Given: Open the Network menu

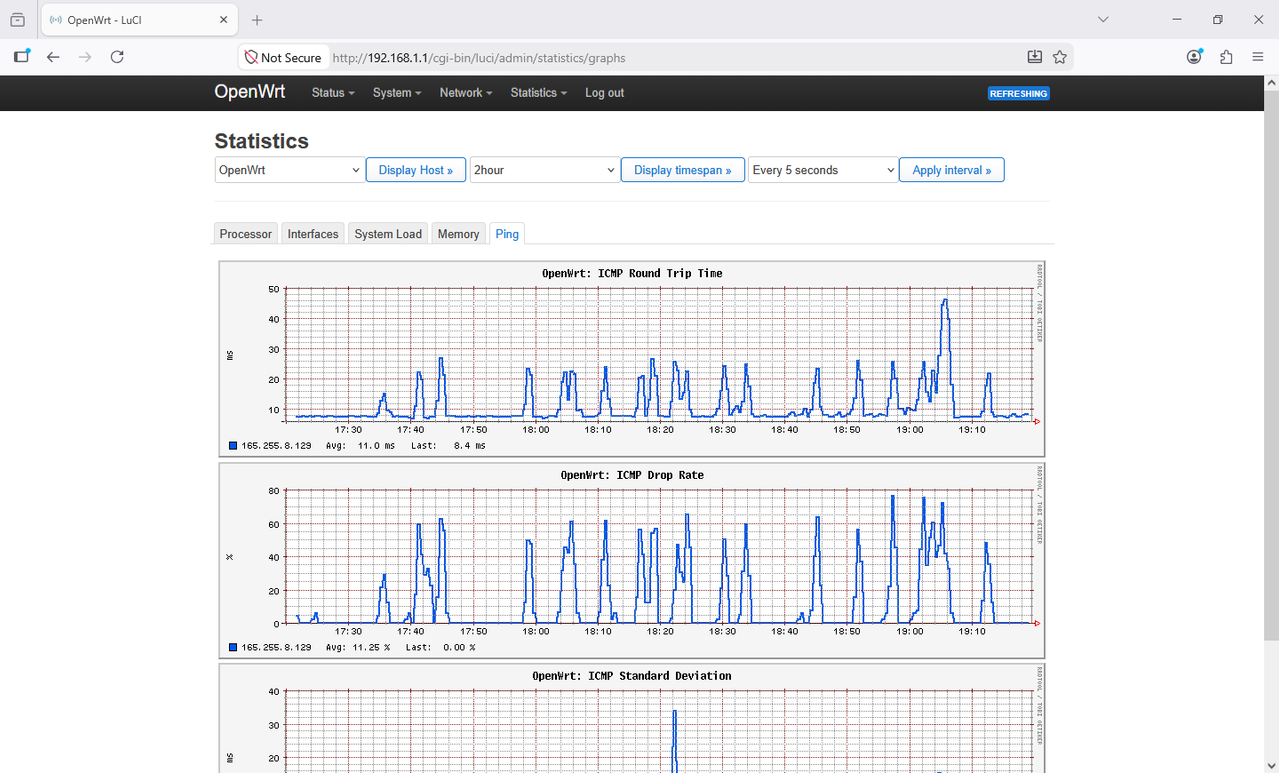Looking at the screenshot, I should pyautogui.click(x=466, y=93).
